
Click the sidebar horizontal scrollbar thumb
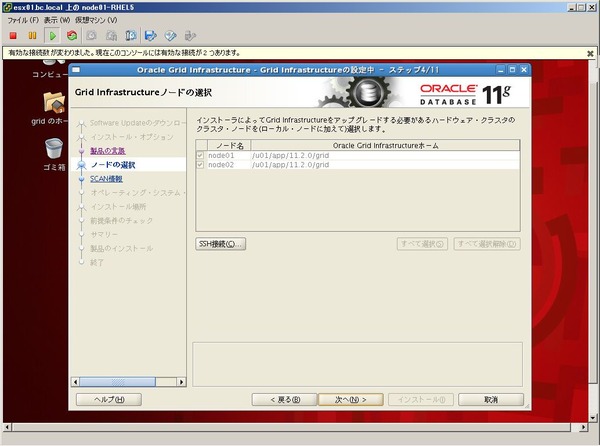pyautogui.click(x=117, y=382)
